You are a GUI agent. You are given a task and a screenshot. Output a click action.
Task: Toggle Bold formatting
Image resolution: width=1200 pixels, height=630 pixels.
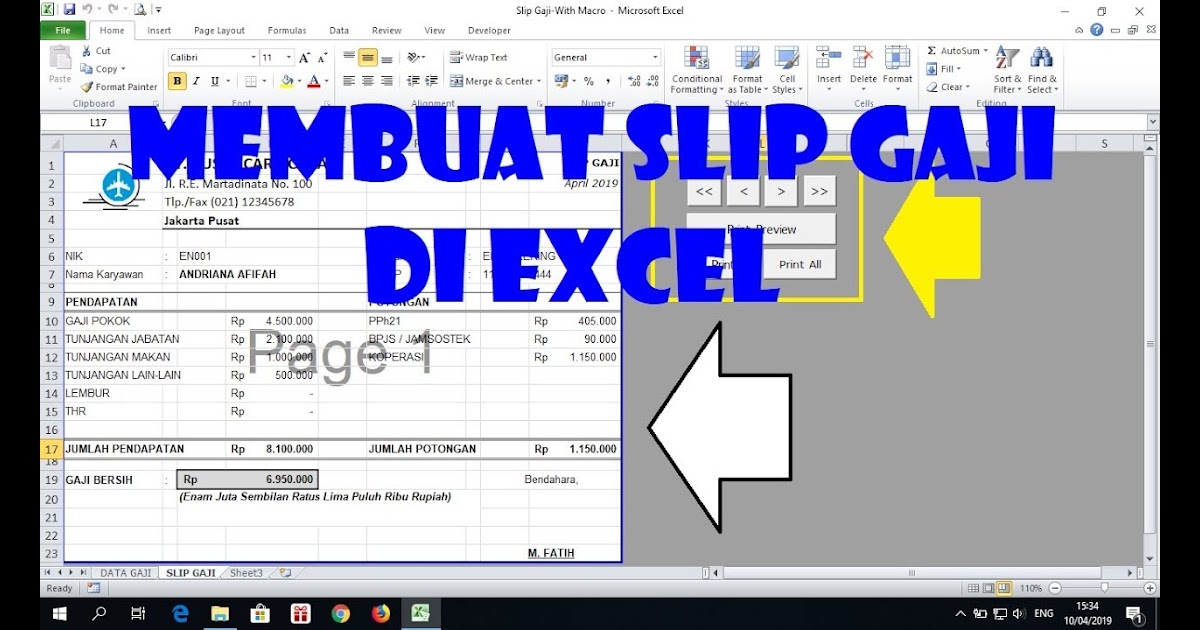coord(178,81)
